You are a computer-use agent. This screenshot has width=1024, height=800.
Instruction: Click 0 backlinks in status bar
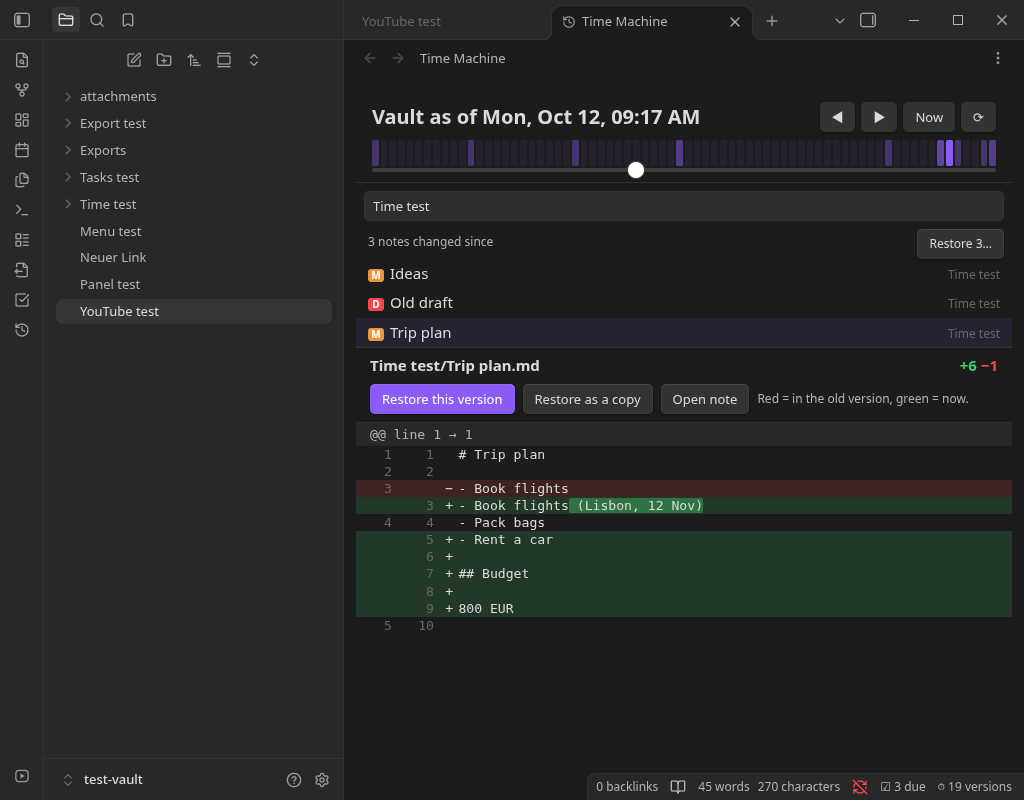[627, 787]
